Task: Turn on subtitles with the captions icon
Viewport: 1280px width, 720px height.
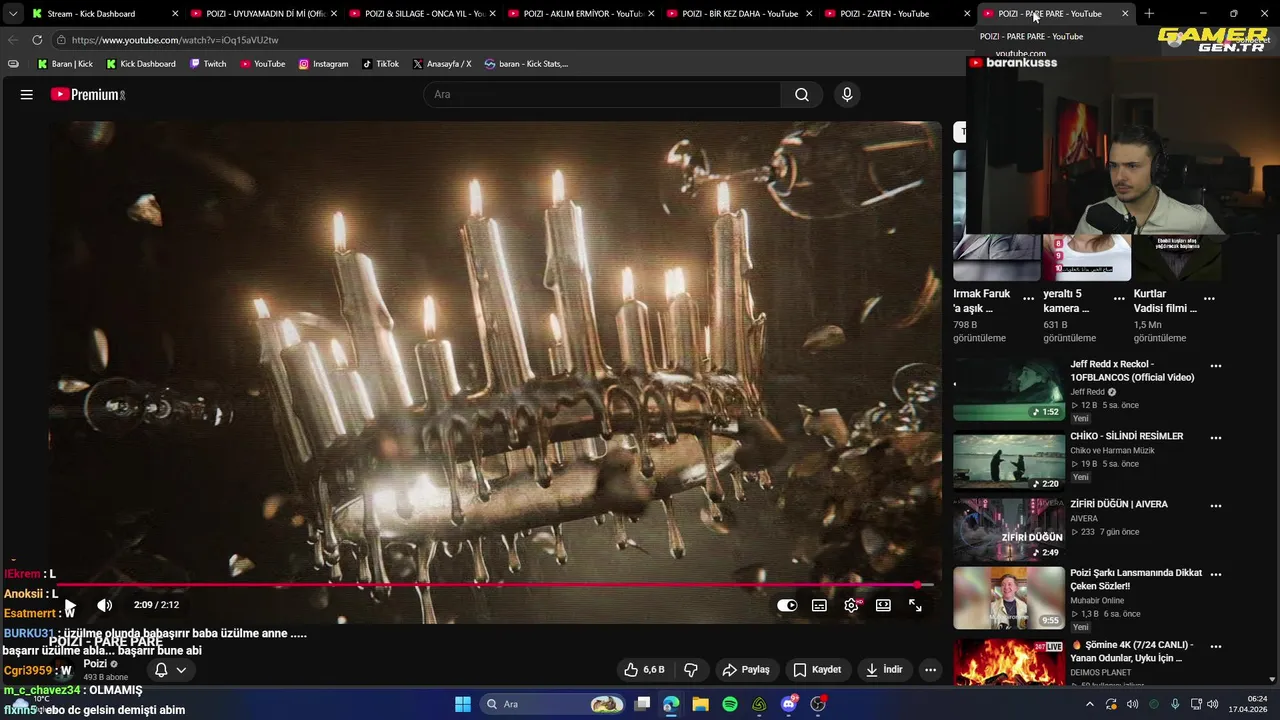Action: coord(819,605)
